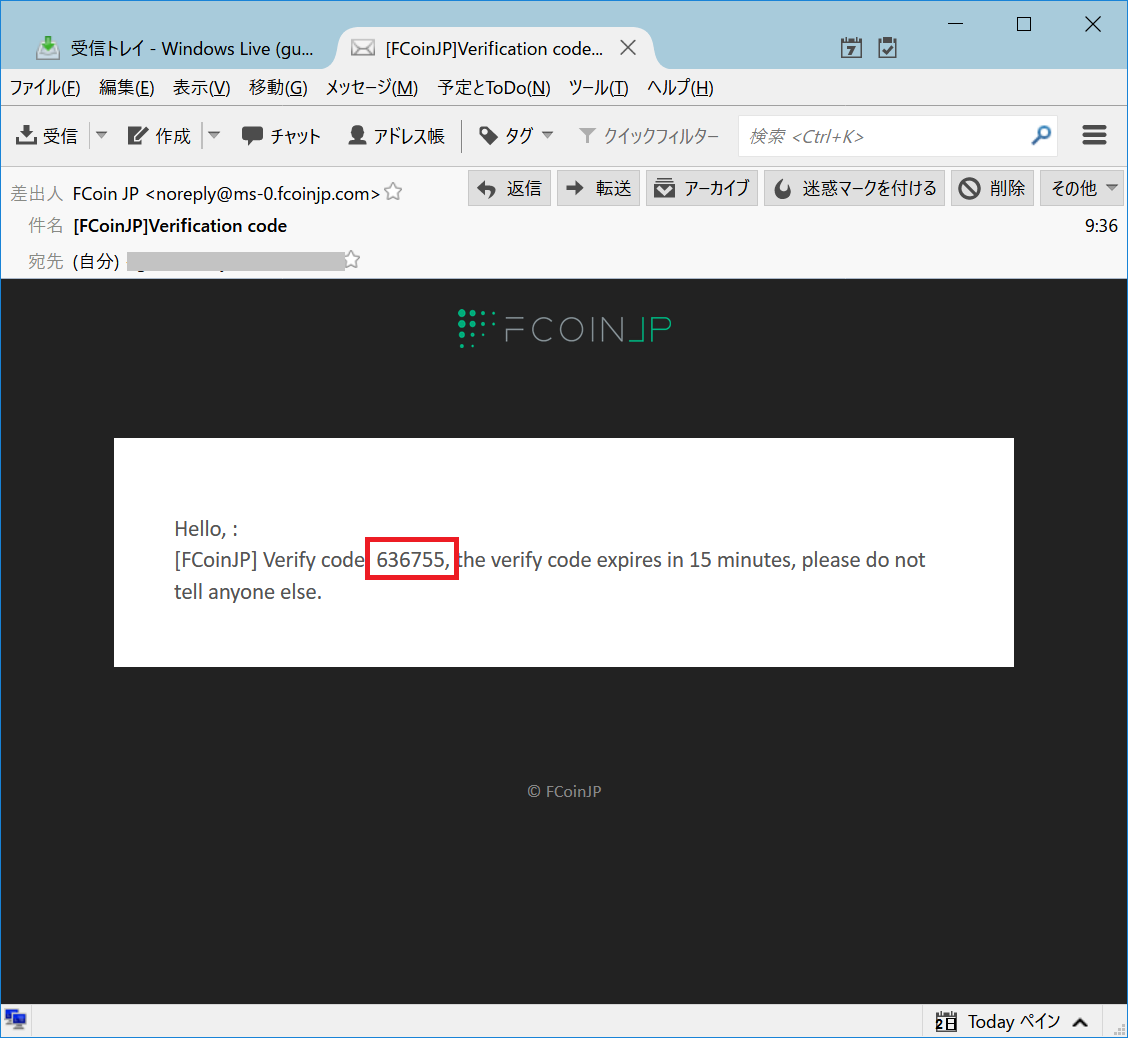Open the 表示(V) menu

click(201, 88)
